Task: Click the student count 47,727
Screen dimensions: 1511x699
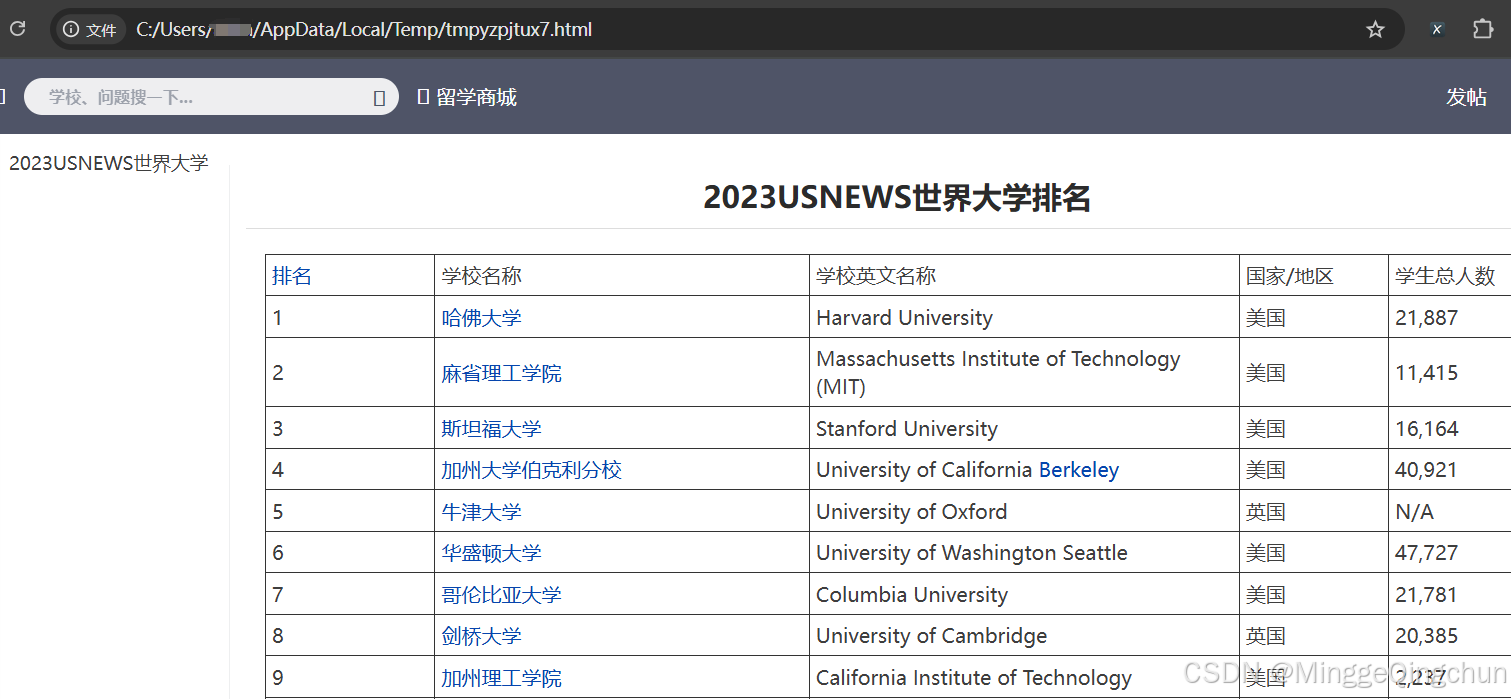Action: click(x=1427, y=553)
